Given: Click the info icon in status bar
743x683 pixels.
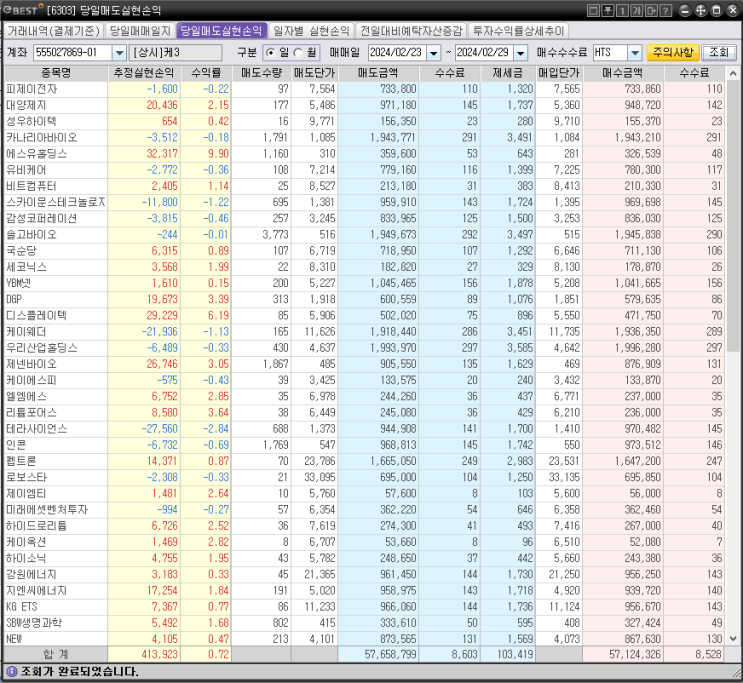Looking at the screenshot, I should tap(11, 672).
